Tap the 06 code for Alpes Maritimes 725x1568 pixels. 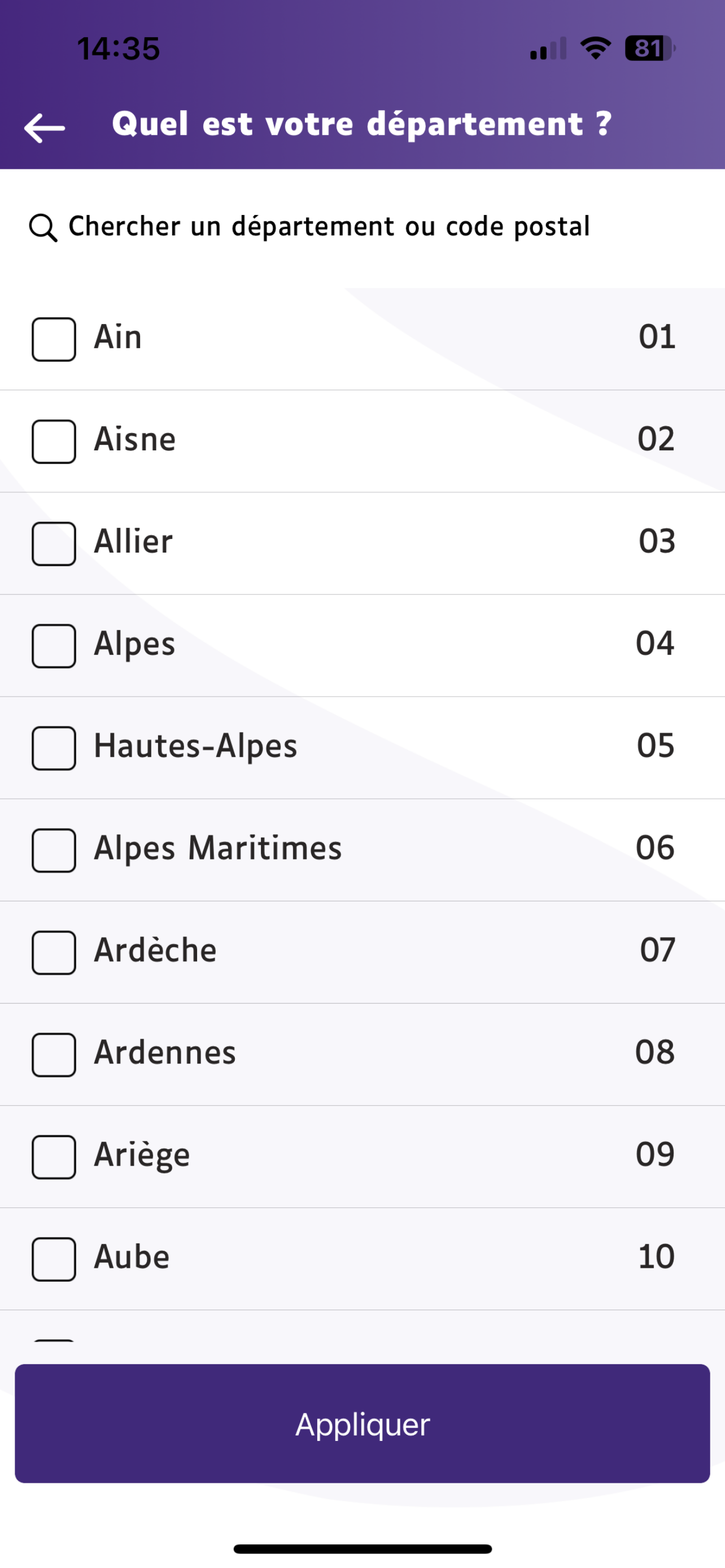click(x=655, y=847)
